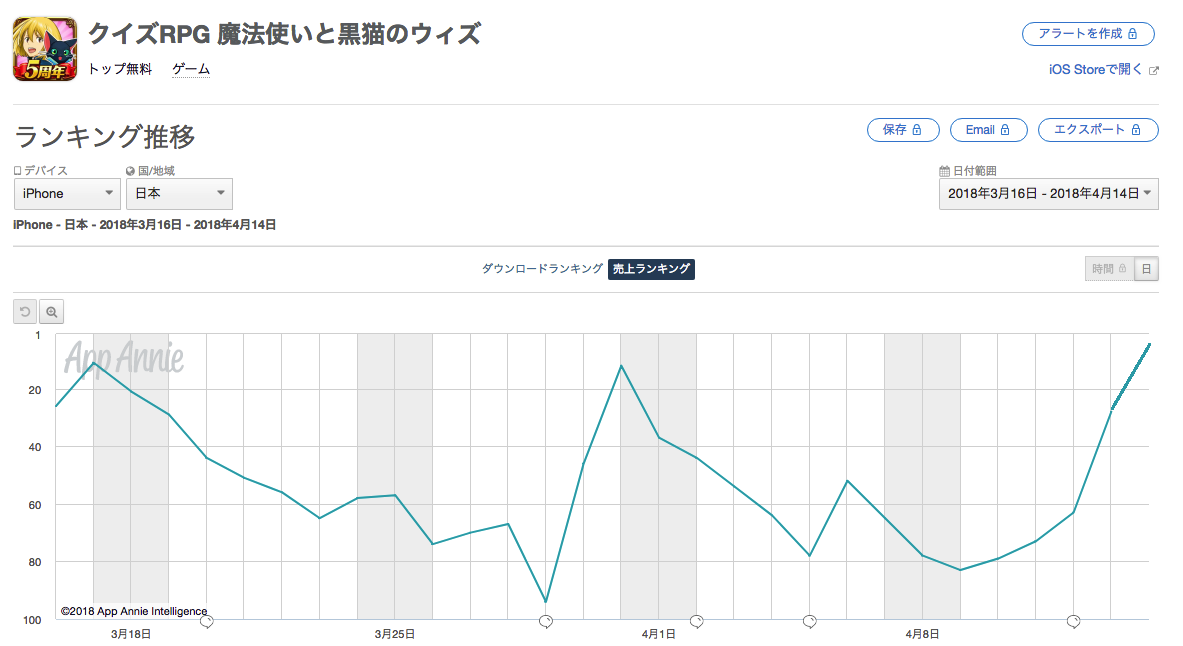
Task: Select the 売上ランキング tab
Action: [x=651, y=269]
